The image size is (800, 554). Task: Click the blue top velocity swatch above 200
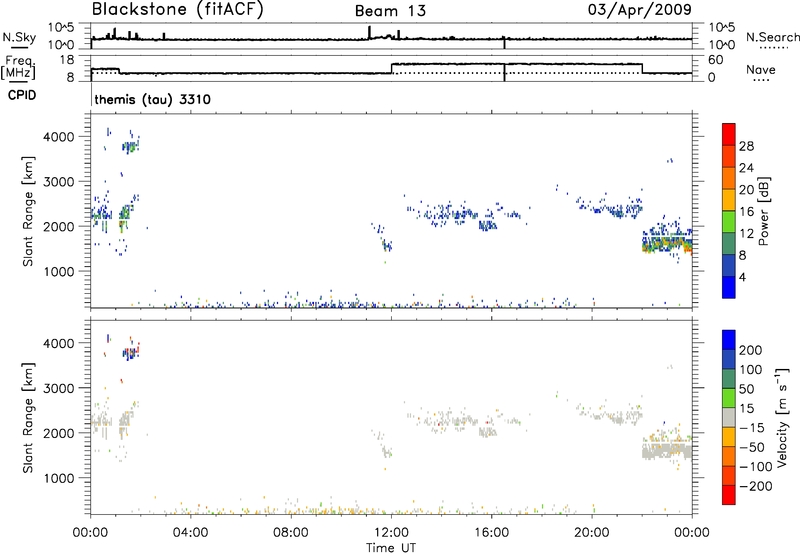pyautogui.click(x=729, y=340)
